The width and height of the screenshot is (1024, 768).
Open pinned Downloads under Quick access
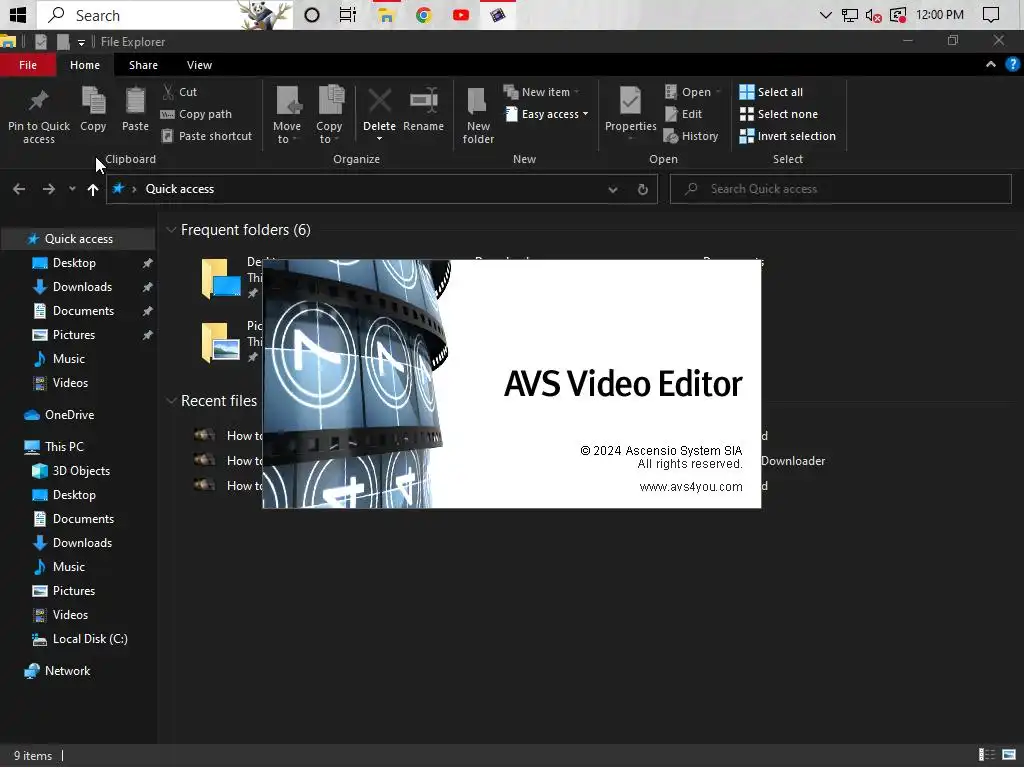click(x=82, y=287)
